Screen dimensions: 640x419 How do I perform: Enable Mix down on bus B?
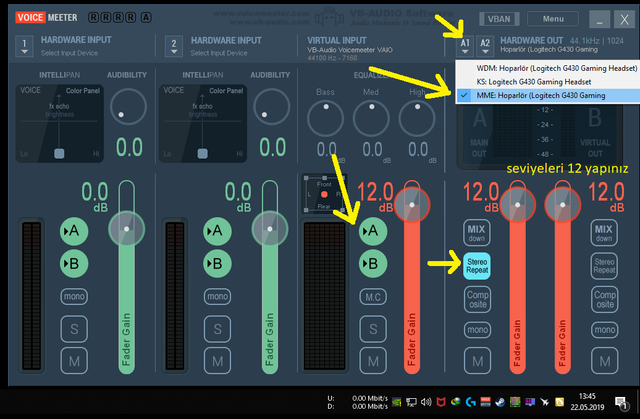click(604, 233)
